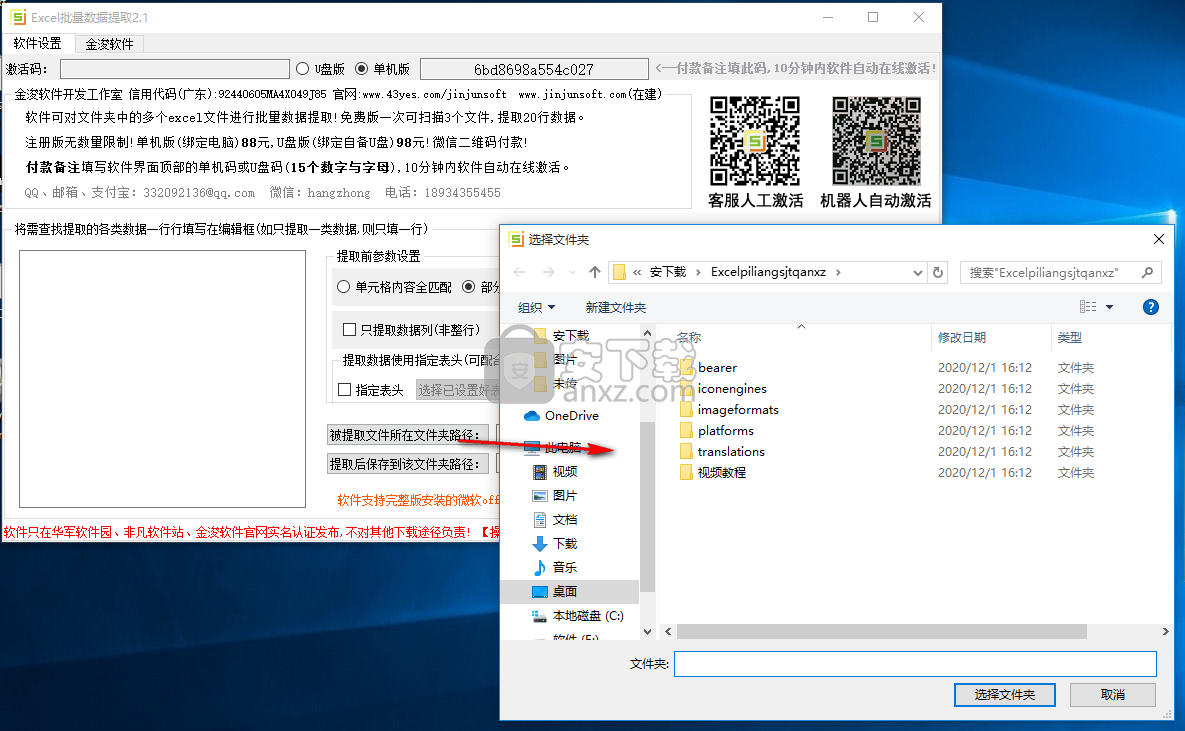The image size is (1185, 731).
Task: Sort by the 修改日期 column header
Action: click(961, 338)
